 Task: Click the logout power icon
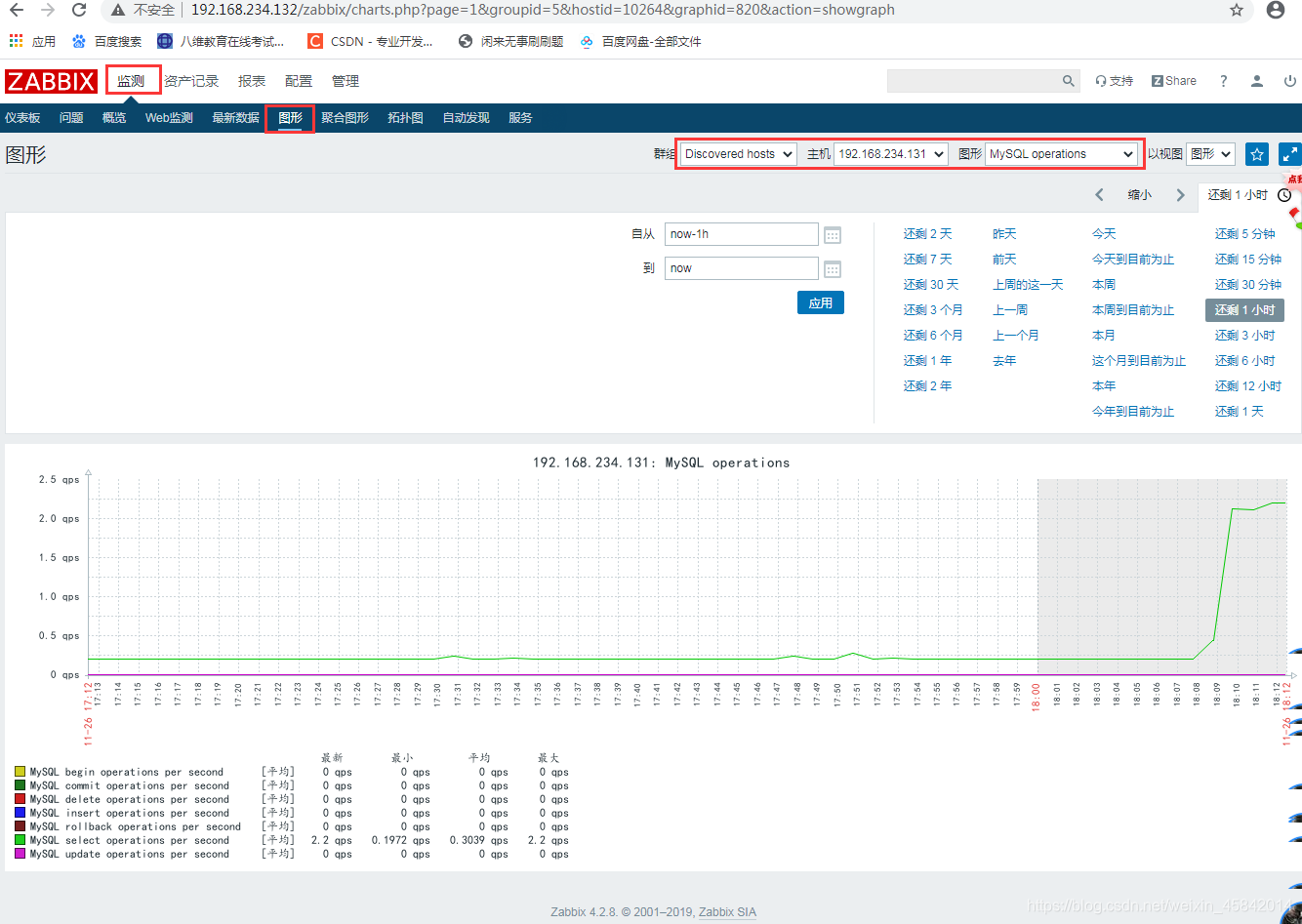[1289, 81]
